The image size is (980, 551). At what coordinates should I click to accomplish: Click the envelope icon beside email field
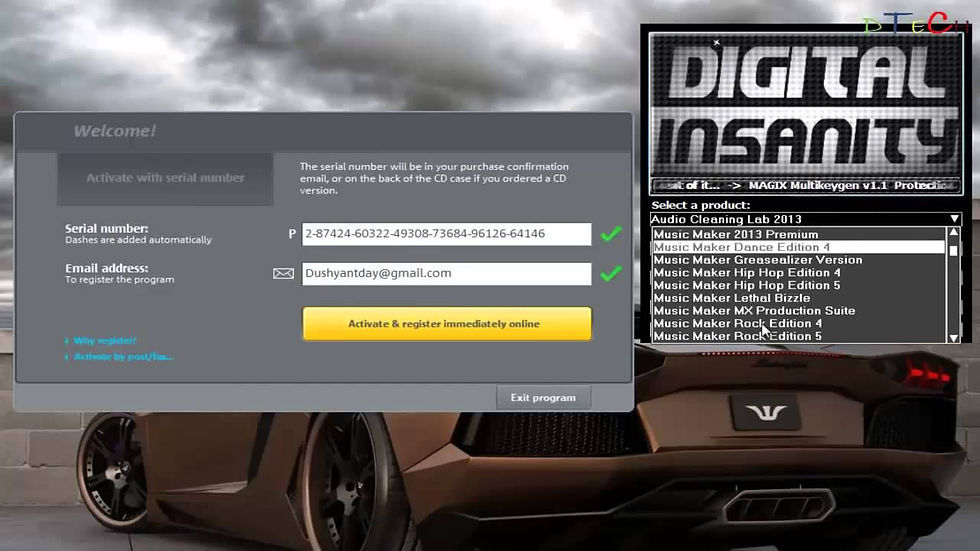[283, 274]
